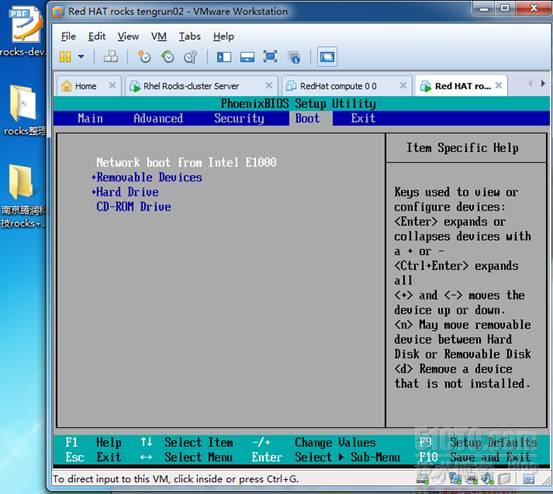
Task: Close the RedHat compute 0 0 tab
Action: [403, 85]
